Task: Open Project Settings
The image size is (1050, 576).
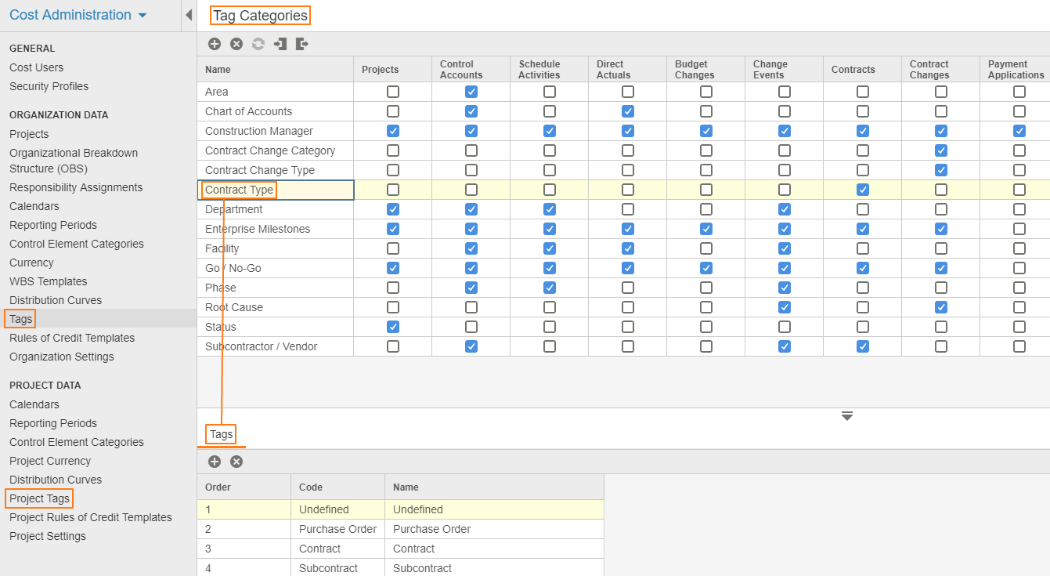Action: (x=48, y=536)
